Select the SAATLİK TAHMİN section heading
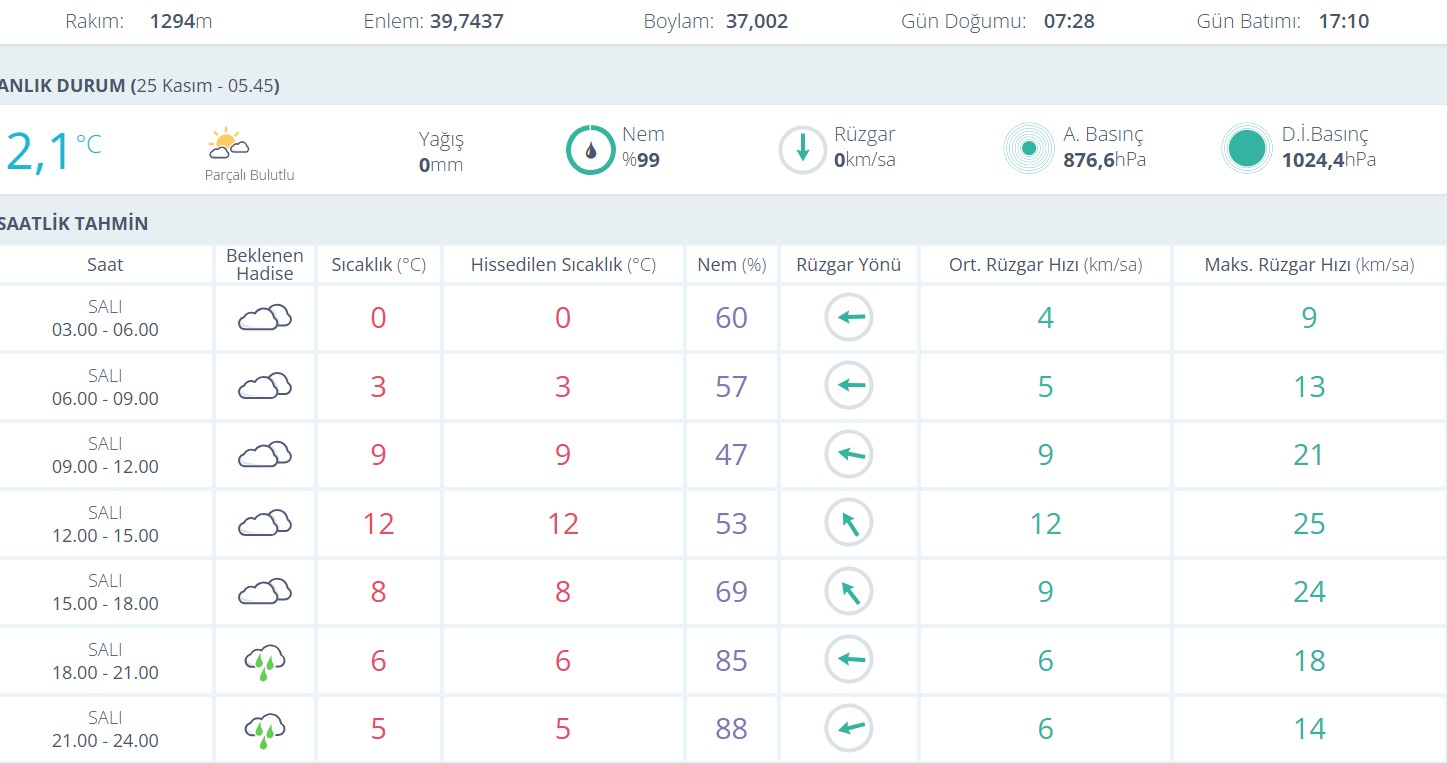 click(x=74, y=223)
